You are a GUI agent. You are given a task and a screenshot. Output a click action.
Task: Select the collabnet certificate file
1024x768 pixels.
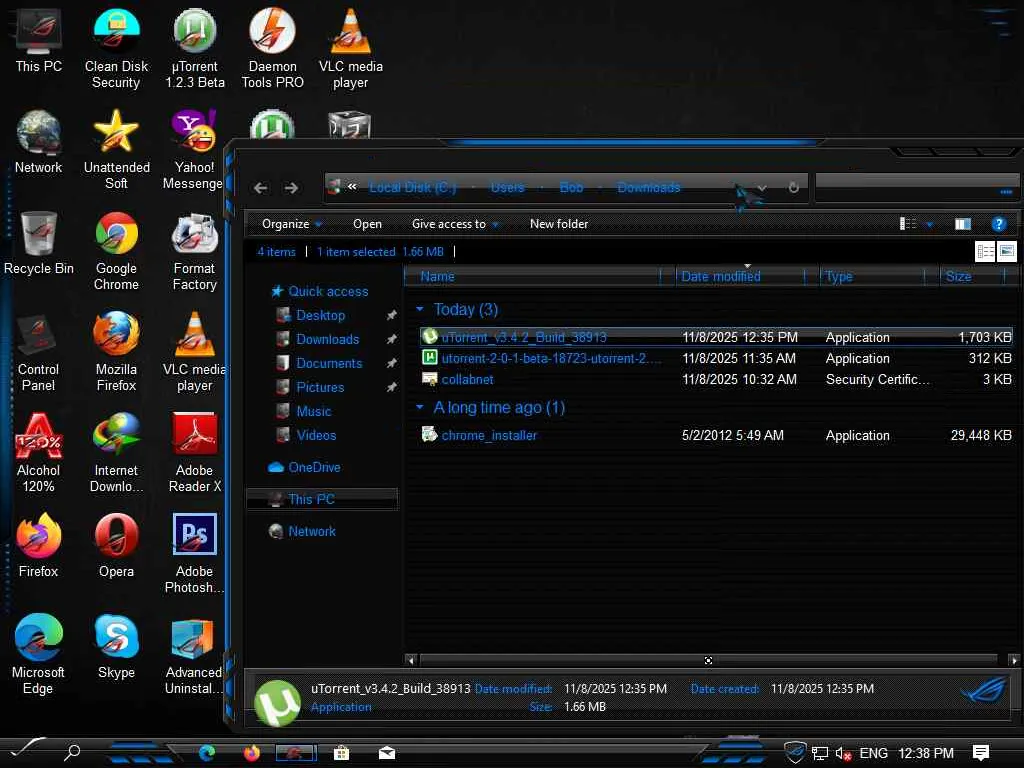pyautogui.click(x=716, y=379)
